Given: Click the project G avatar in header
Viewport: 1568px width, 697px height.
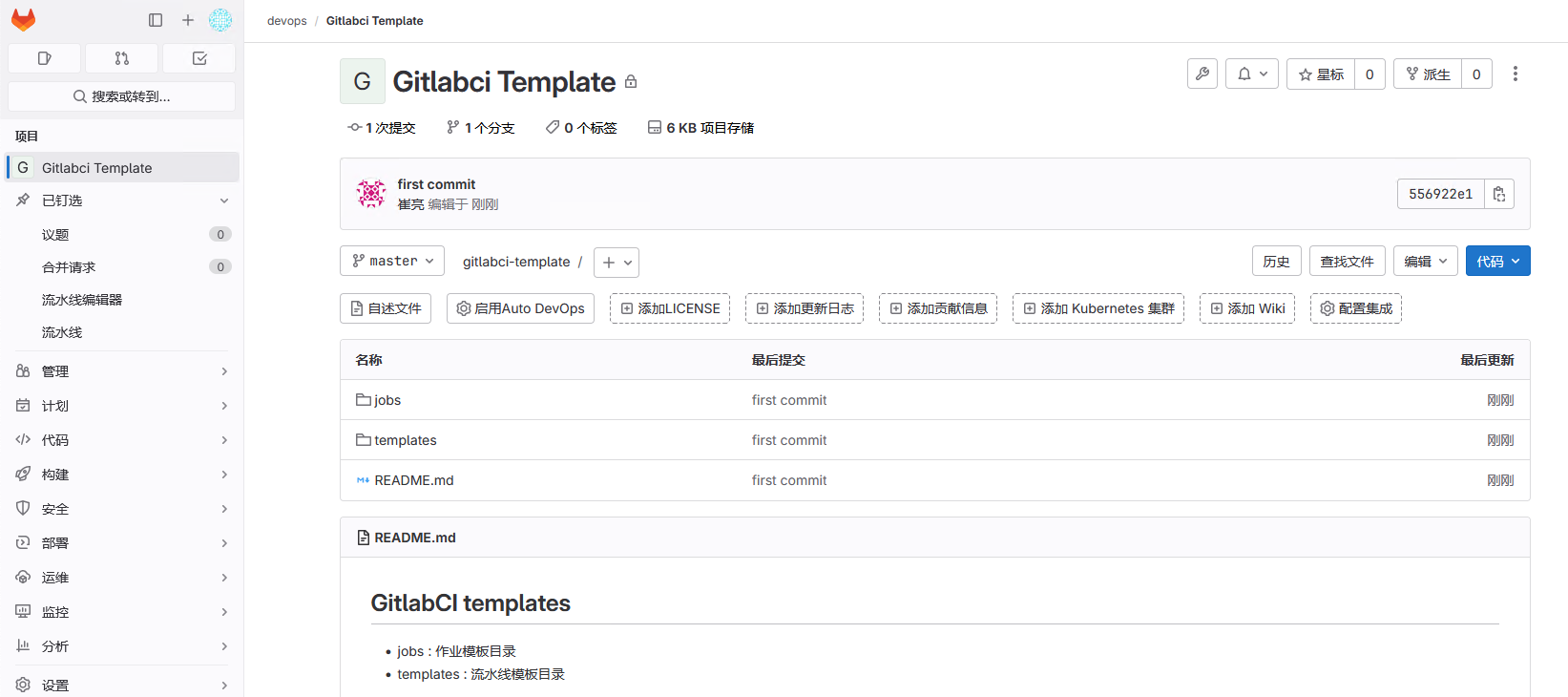Looking at the screenshot, I should coord(363,81).
